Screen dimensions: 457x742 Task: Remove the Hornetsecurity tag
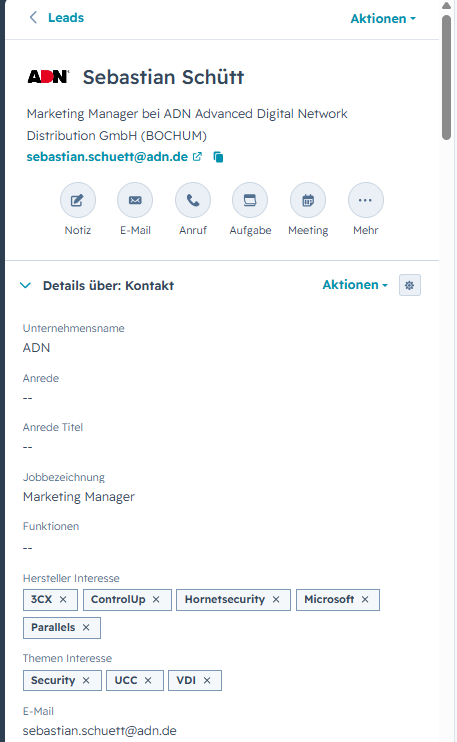coord(276,600)
